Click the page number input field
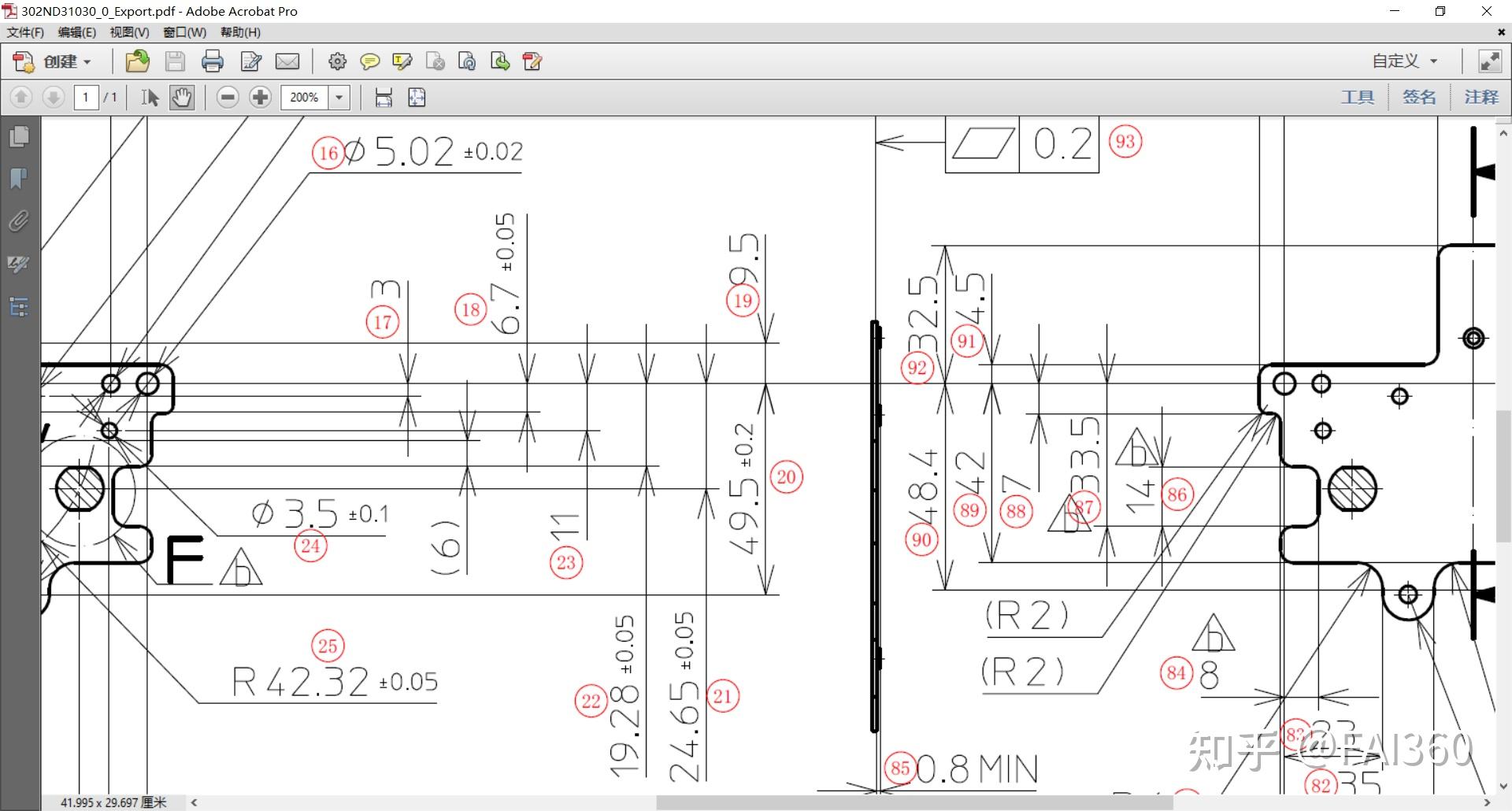The height and width of the screenshot is (811, 1512). 86,97
